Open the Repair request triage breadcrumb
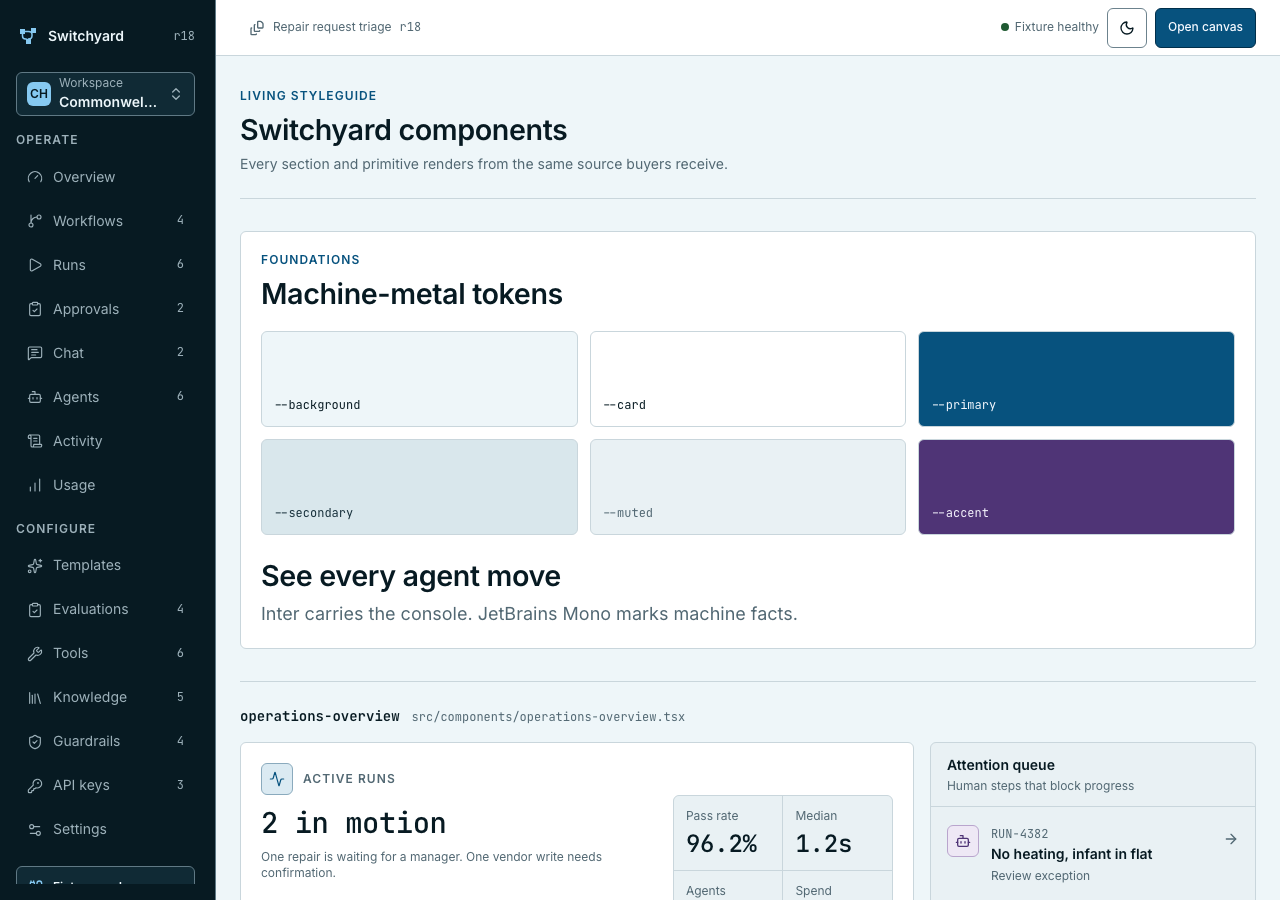Screen dimensions: 1280x900 click(x=335, y=28)
